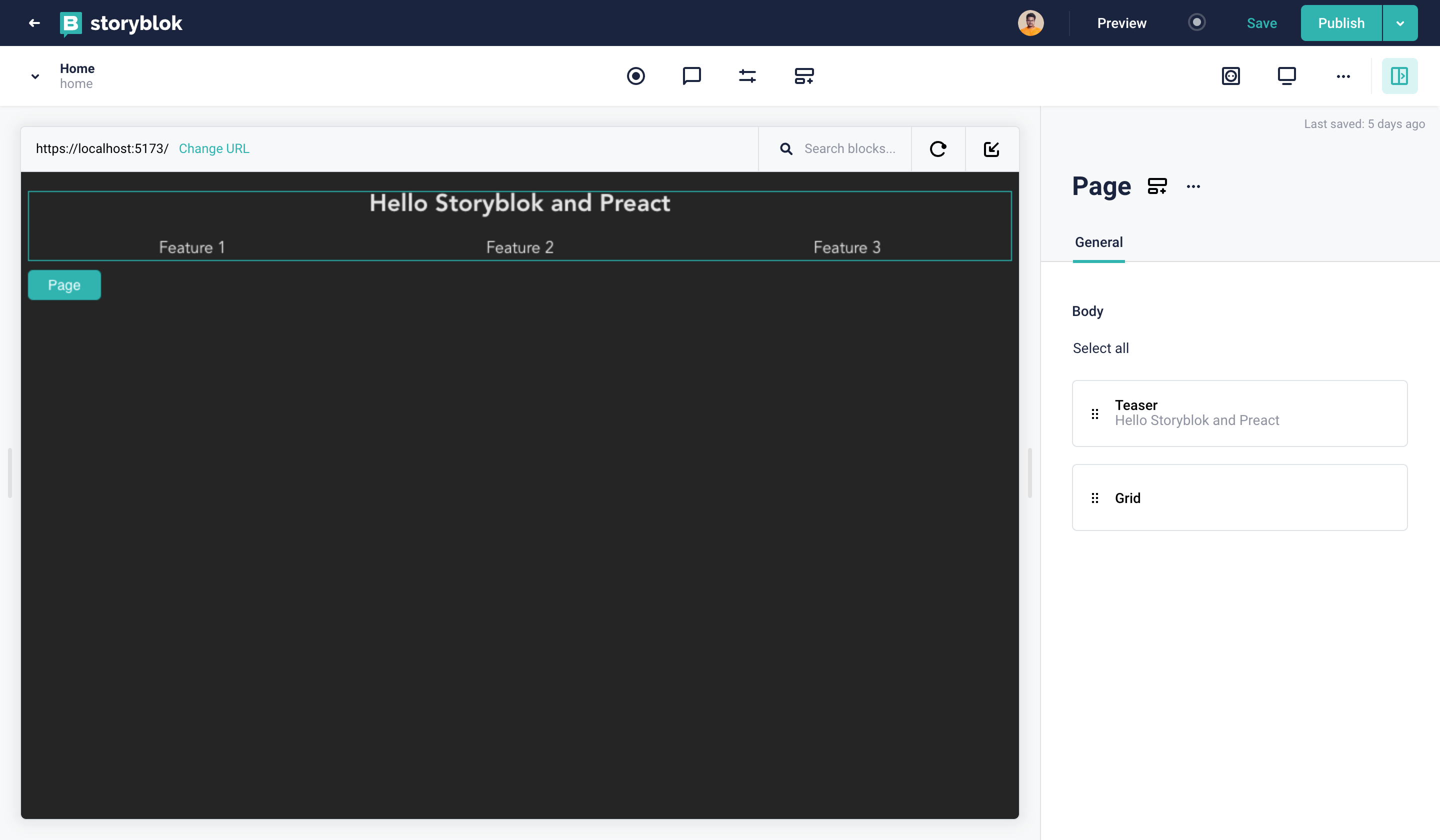
Task: Open preview in new window icon
Action: pyautogui.click(x=991, y=149)
